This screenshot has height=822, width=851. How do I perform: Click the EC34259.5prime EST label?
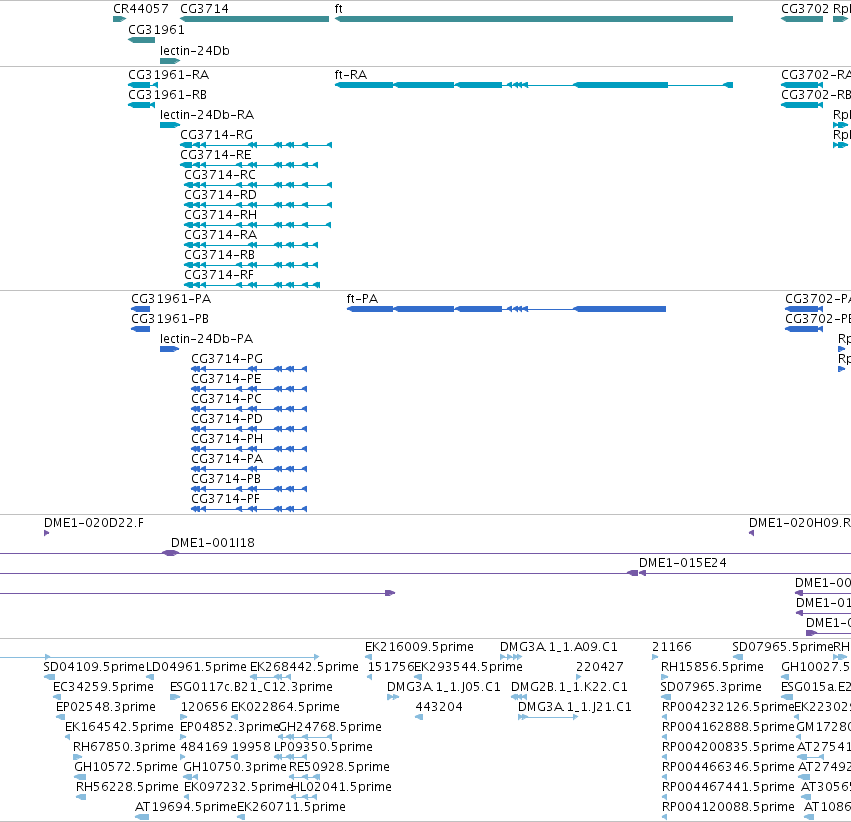click(x=103, y=687)
